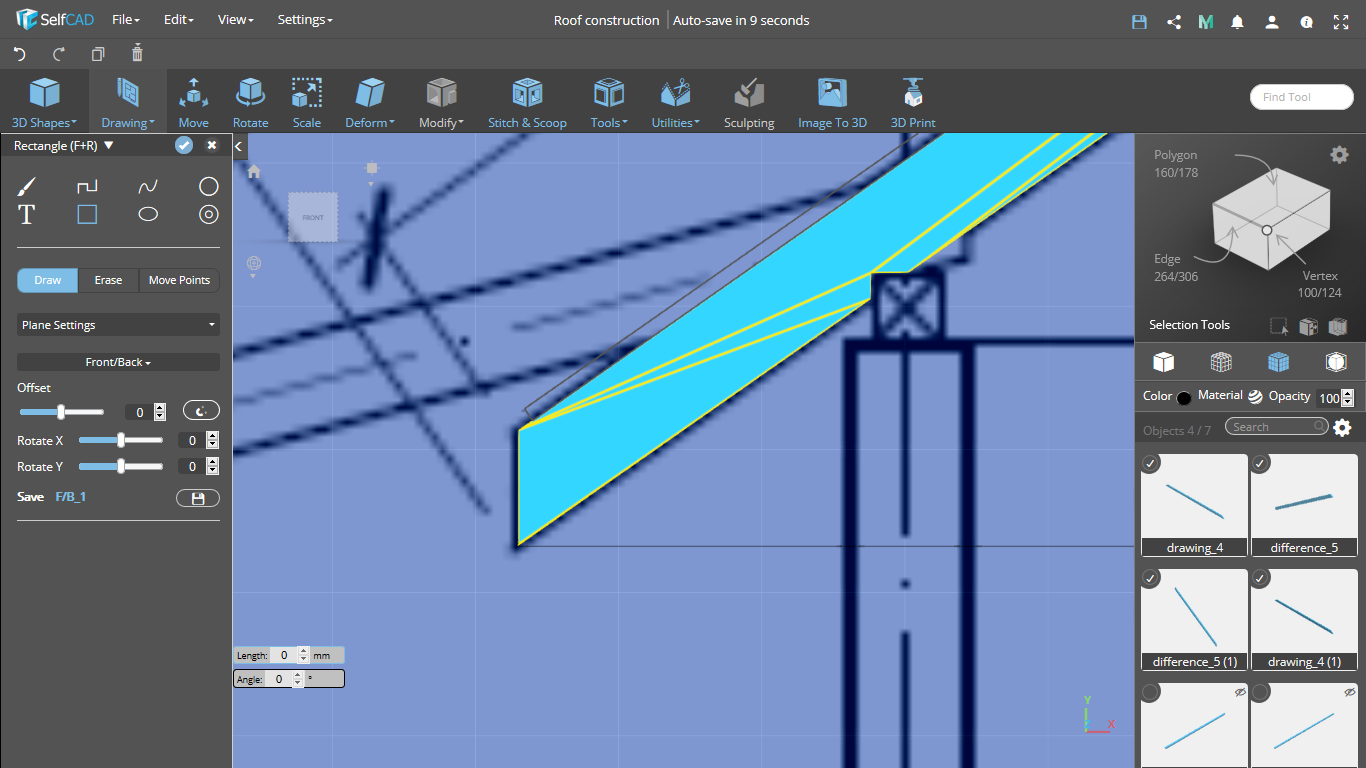Toggle fullscreen mode icon

coord(1341,21)
